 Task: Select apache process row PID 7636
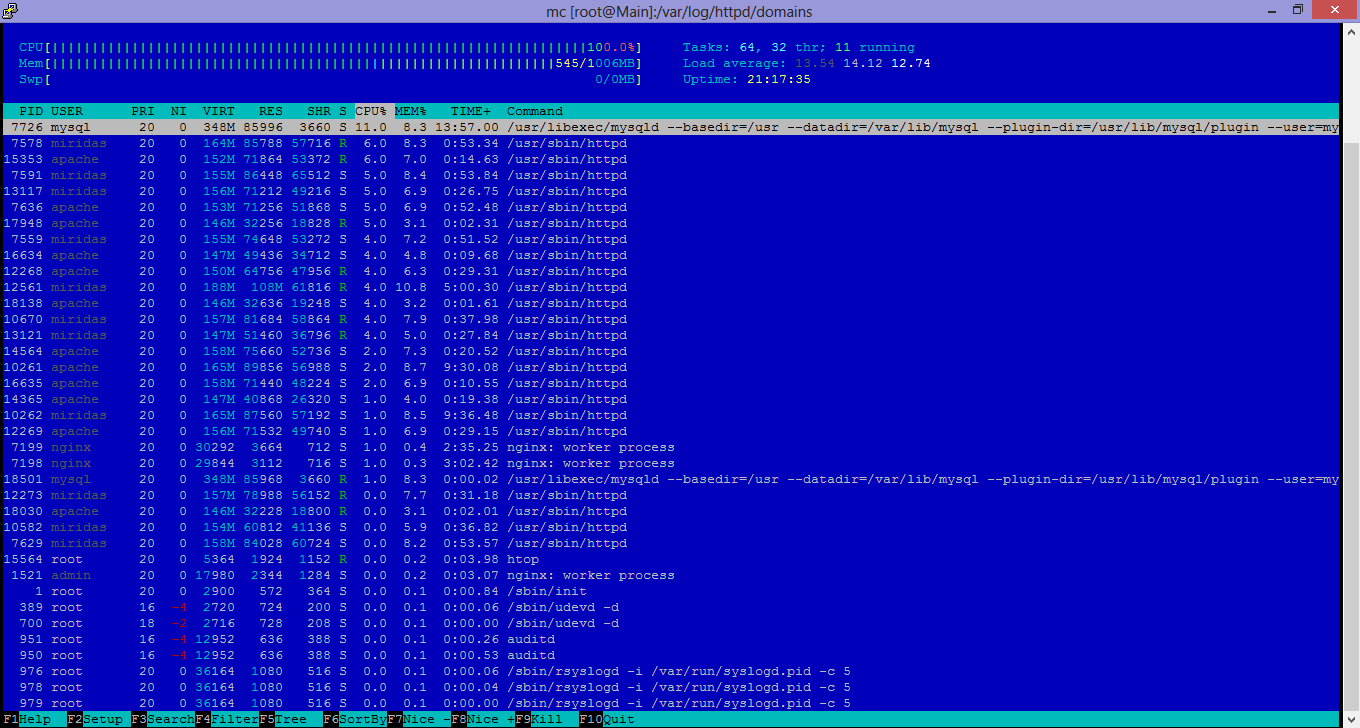click(x=670, y=207)
